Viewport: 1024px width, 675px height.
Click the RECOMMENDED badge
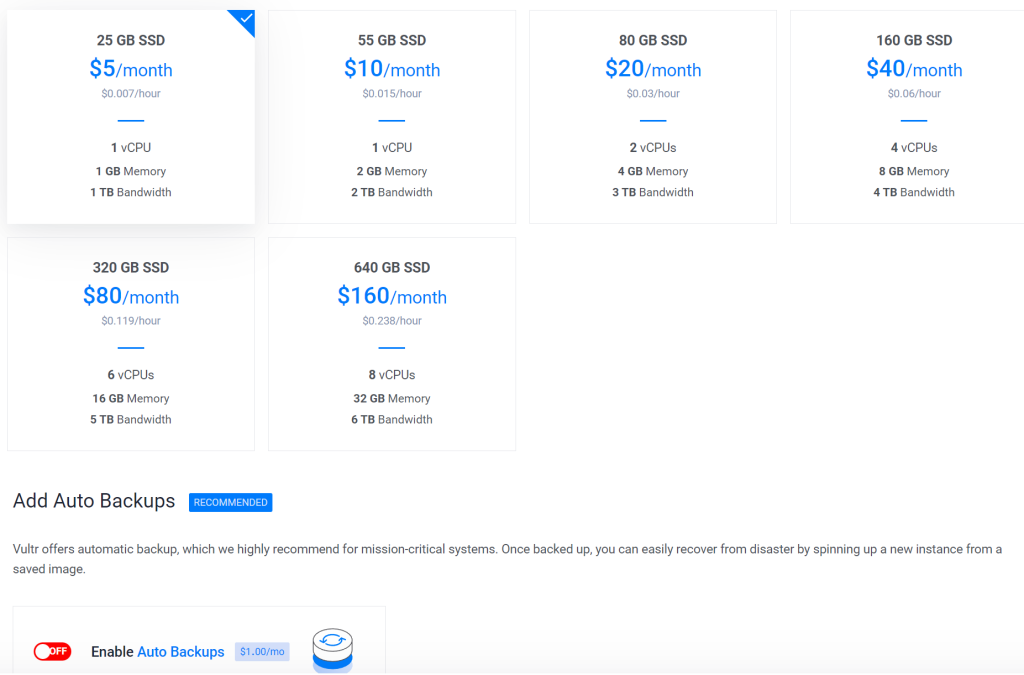click(x=230, y=502)
